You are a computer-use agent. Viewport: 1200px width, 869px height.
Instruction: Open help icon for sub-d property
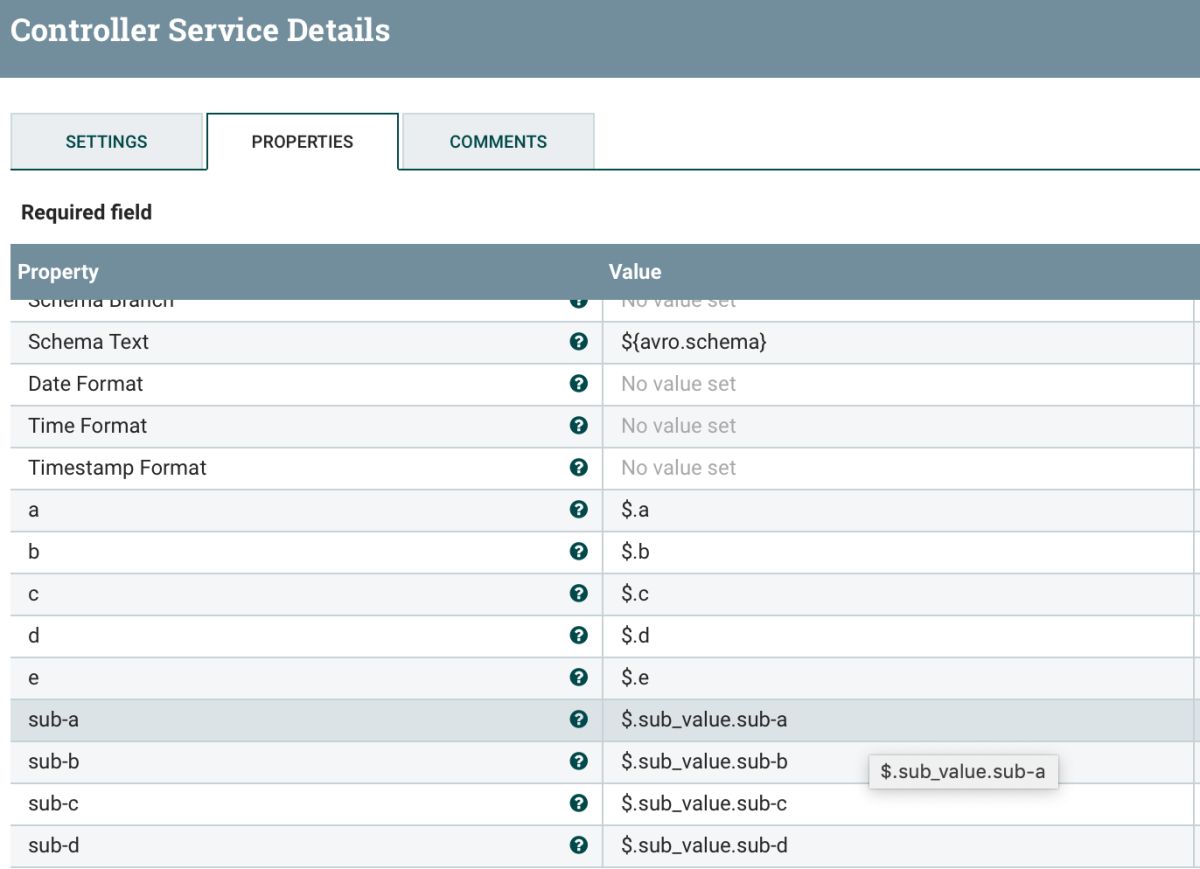(578, 846)
